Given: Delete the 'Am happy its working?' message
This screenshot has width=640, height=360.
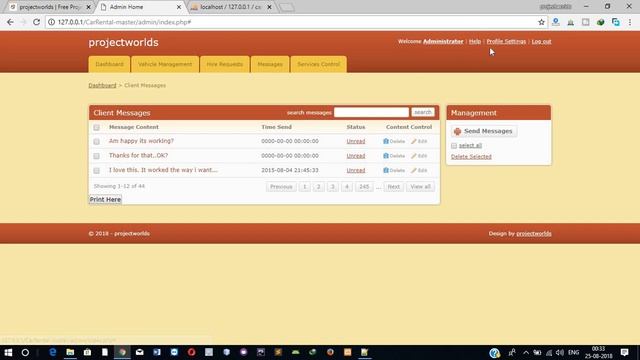Looking at the screenshot, I should tap(394, 141).
